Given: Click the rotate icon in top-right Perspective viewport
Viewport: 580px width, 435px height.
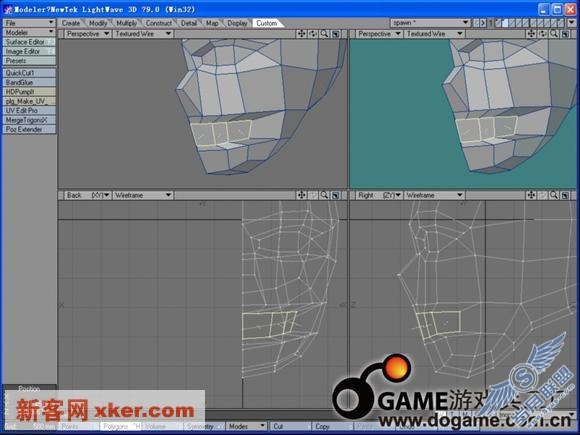Looking at the screenshot, I should point(543,34).
